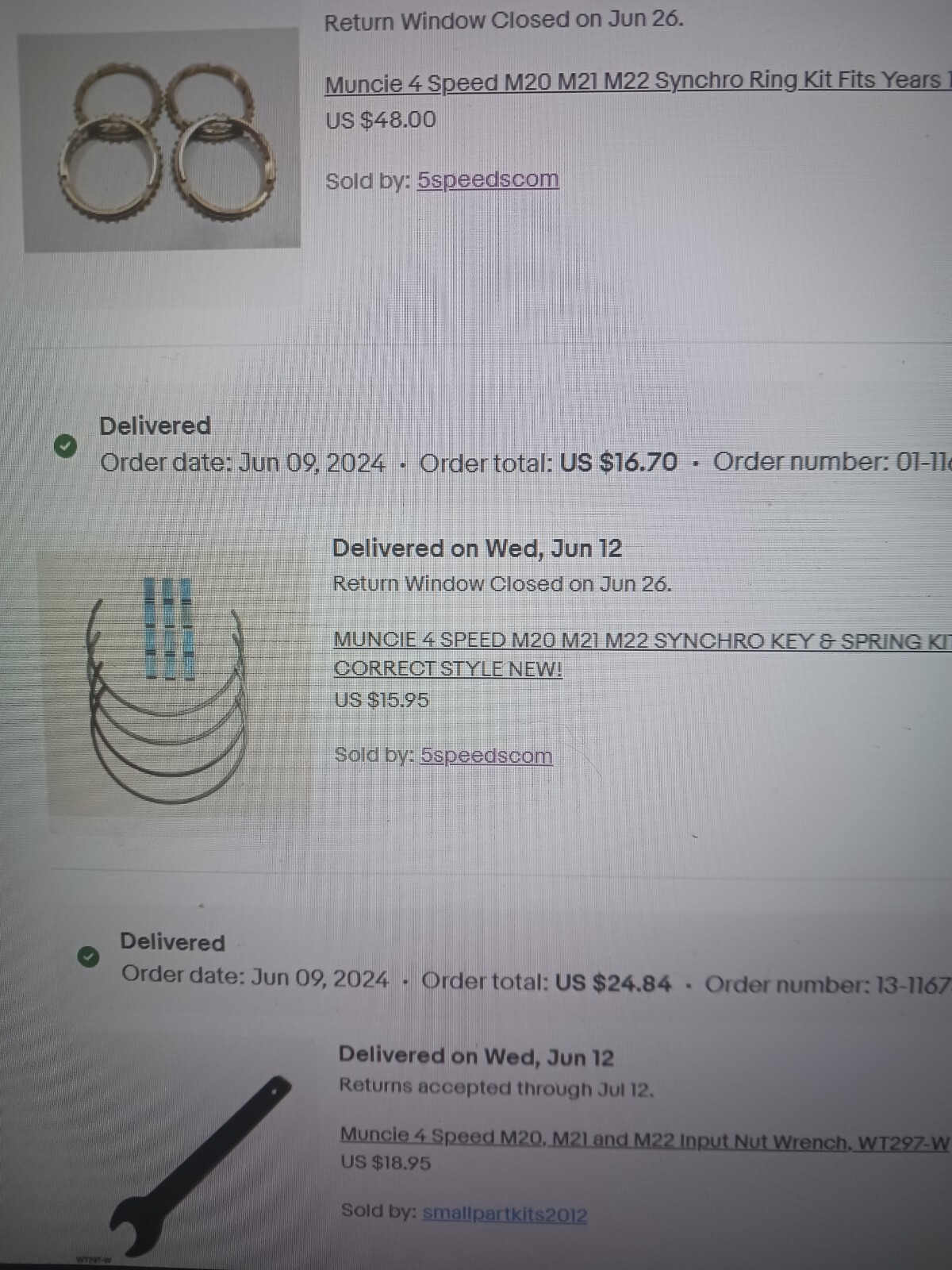
Task: Open the synchro ring kit product thumbnail
Action: click(x=161, y=140)
